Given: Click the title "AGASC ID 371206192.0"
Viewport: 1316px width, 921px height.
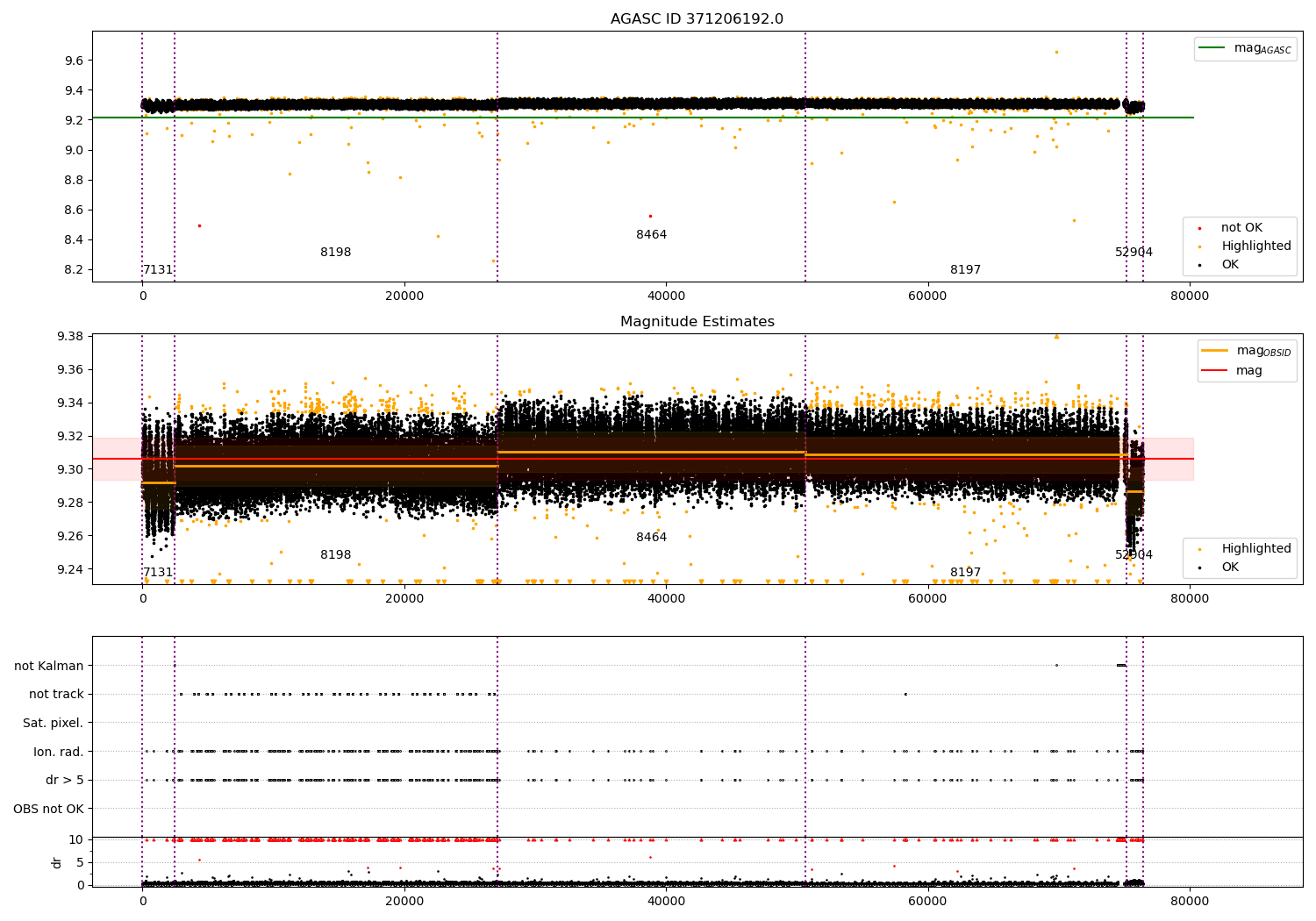Looking at the screenshot, I should point(697,19).
